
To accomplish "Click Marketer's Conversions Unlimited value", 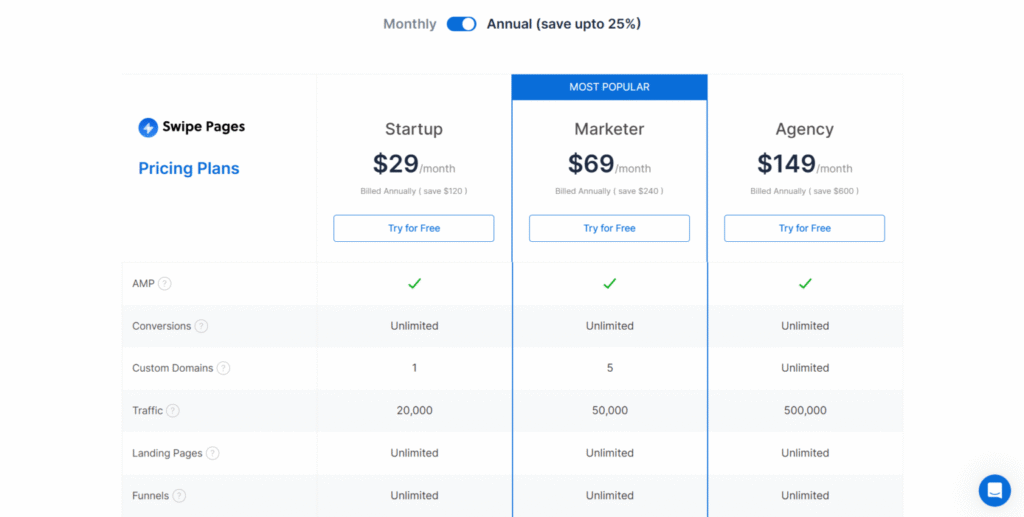I will (609, 326).
